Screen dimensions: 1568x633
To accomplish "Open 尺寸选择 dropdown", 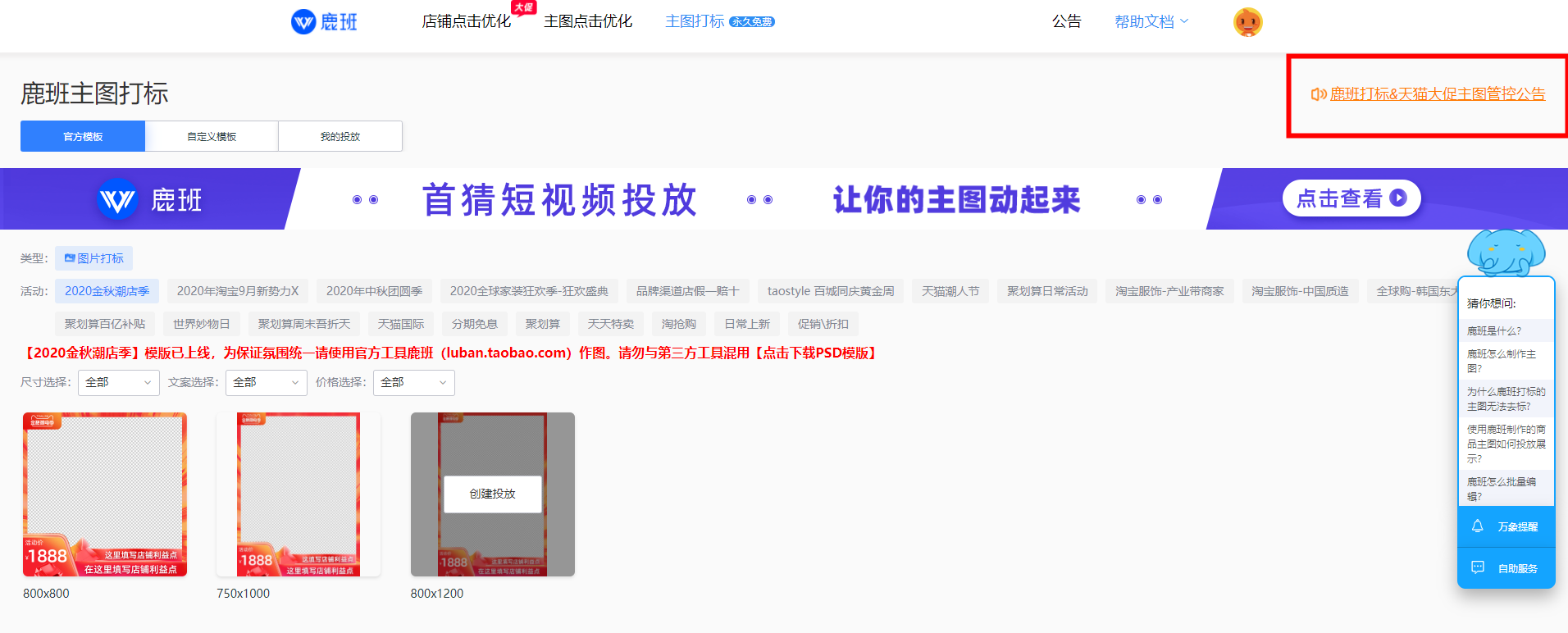I will tap(119, 382).
